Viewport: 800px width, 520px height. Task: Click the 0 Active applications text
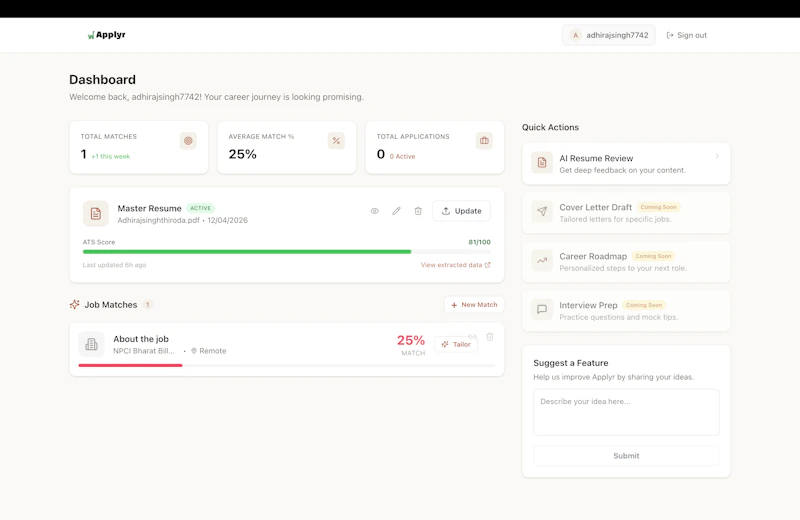[x=403, y=157]
